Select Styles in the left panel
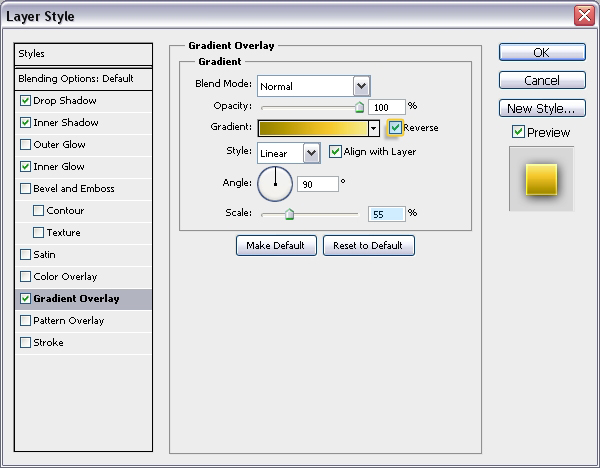Screen dimensions: 600x468 [x=84, y=54]
